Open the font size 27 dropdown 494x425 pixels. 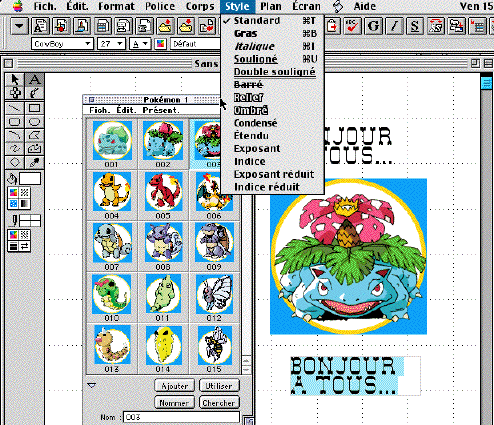(x=111, y=44)
